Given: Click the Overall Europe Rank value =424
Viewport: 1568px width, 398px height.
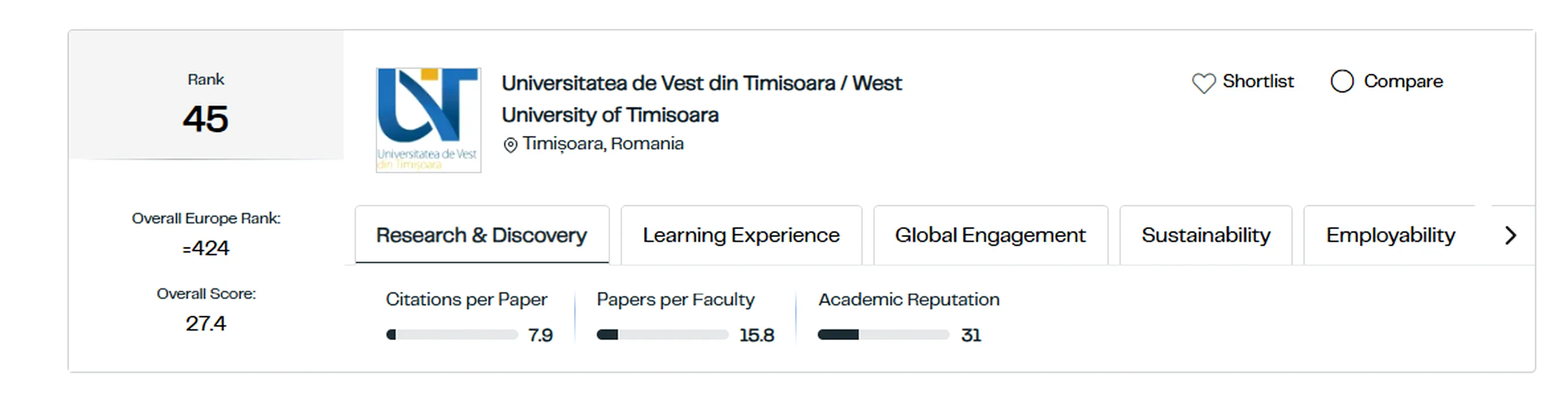Looking at the screenshot, I should pyautogui.click(x=206, y=248).
